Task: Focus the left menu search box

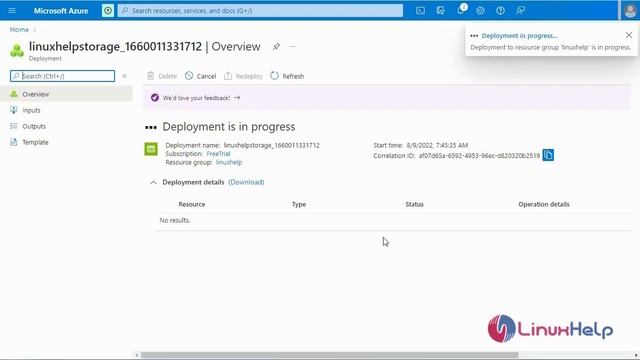Action: coord(62,76)
